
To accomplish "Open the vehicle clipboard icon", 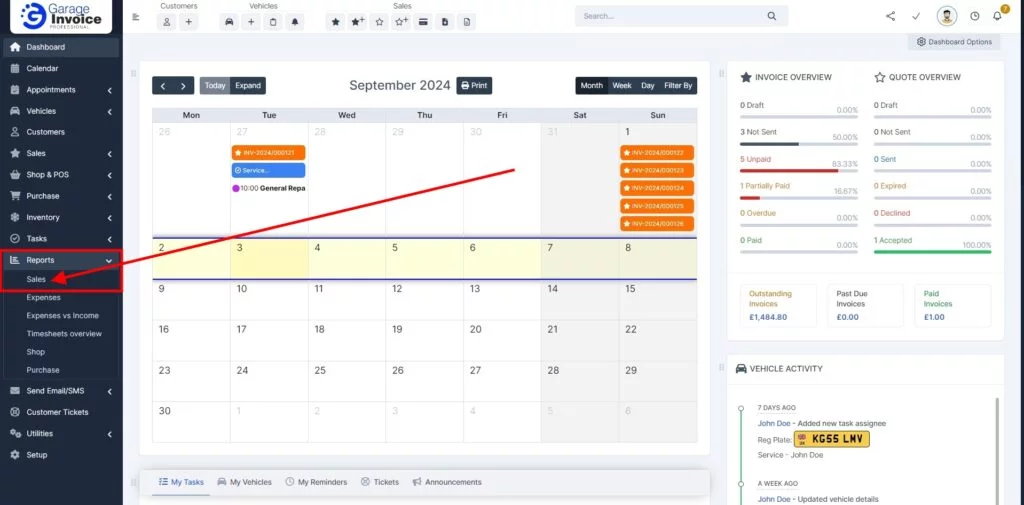I will coord(273,22).
